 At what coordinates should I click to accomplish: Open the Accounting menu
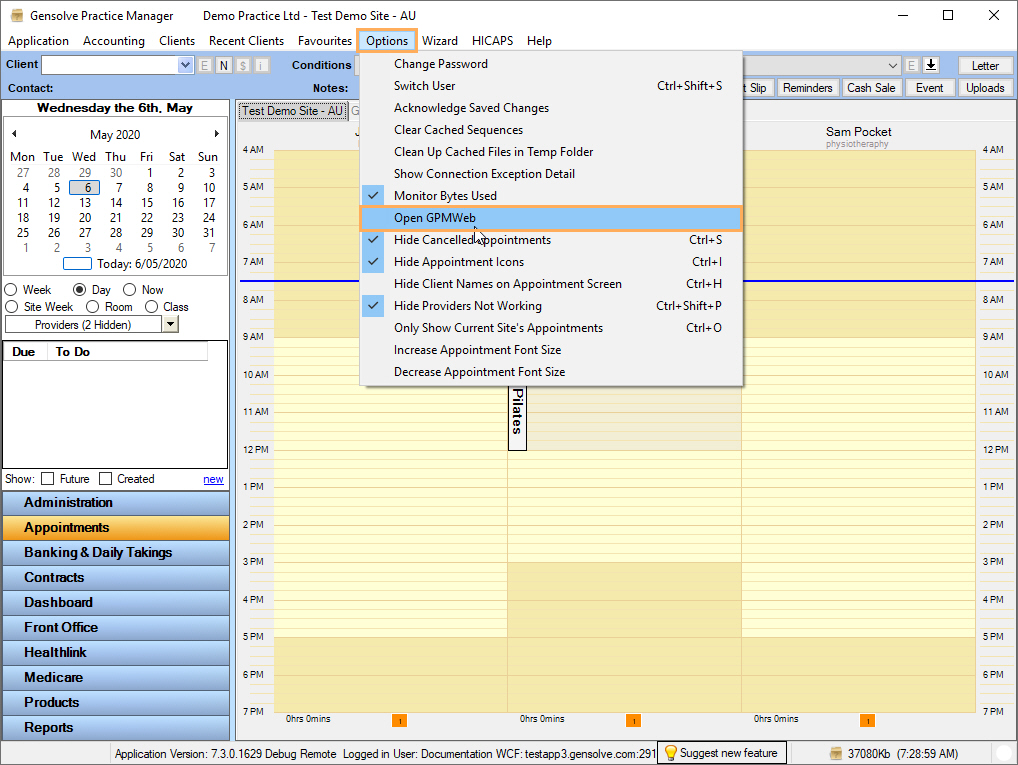tap(114, 41)
